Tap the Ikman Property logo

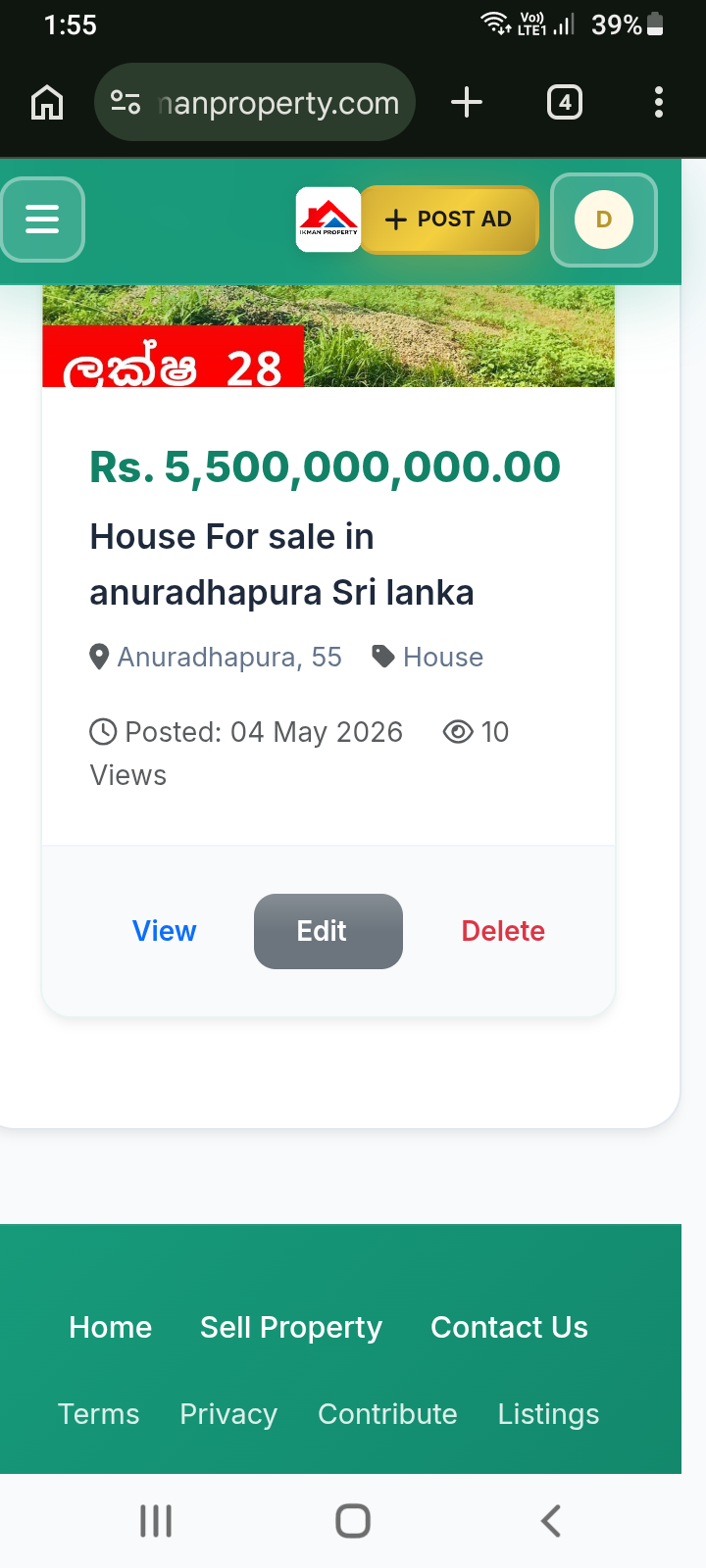click(x=328, y=220)
